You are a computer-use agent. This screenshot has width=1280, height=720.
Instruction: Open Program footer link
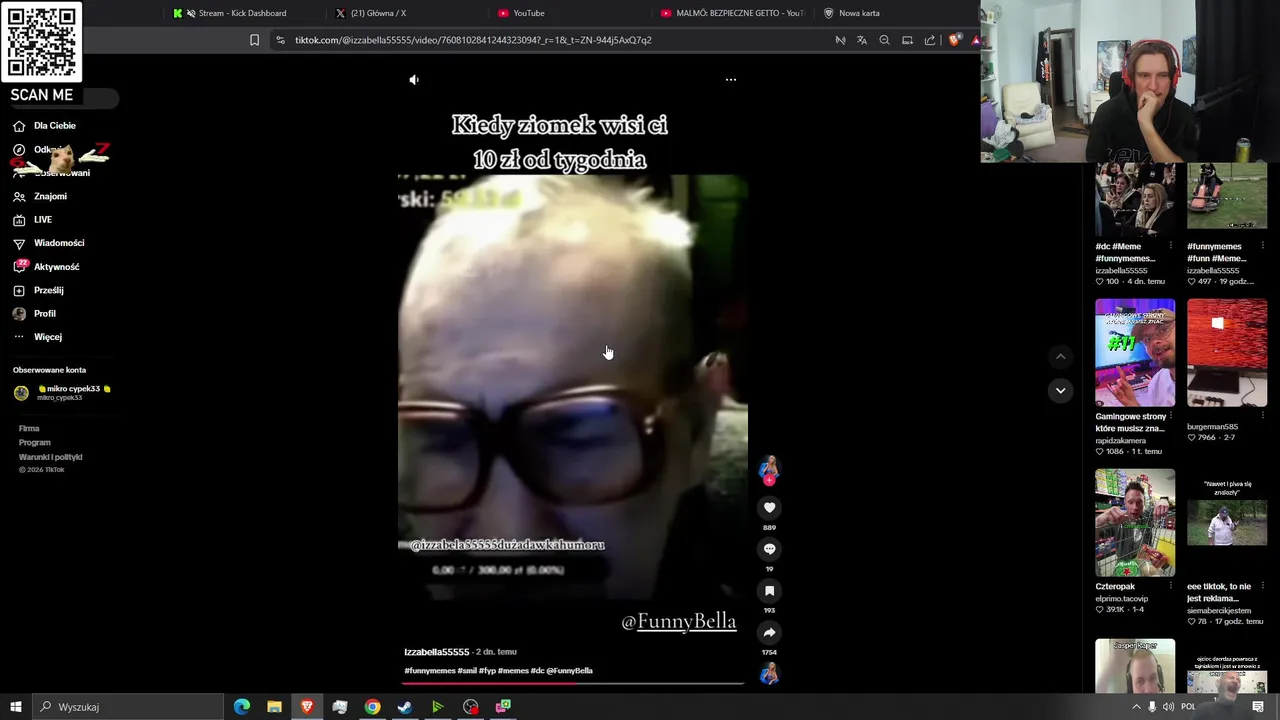(x=34, y=442)
